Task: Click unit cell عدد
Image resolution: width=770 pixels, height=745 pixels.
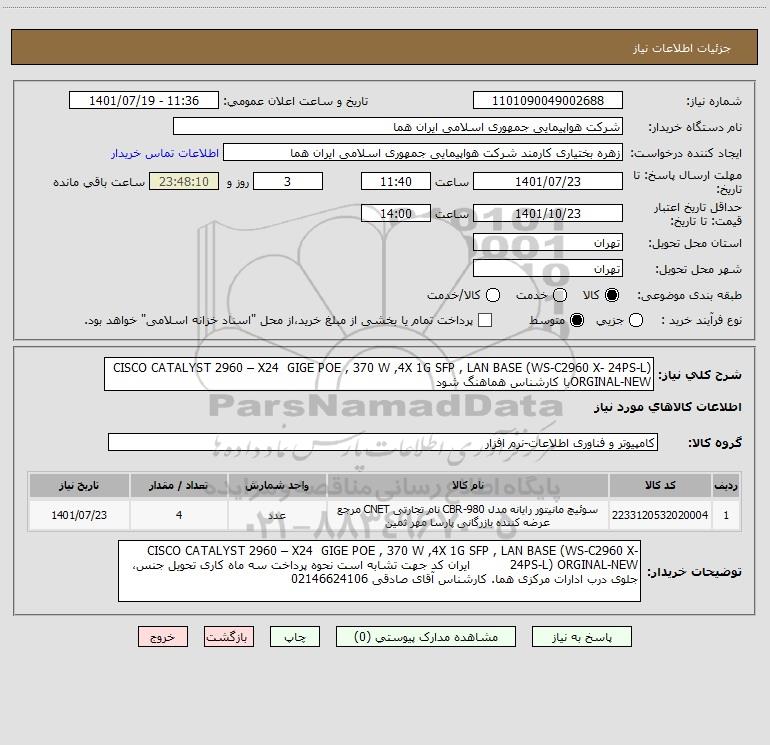Action: point(277,515)
